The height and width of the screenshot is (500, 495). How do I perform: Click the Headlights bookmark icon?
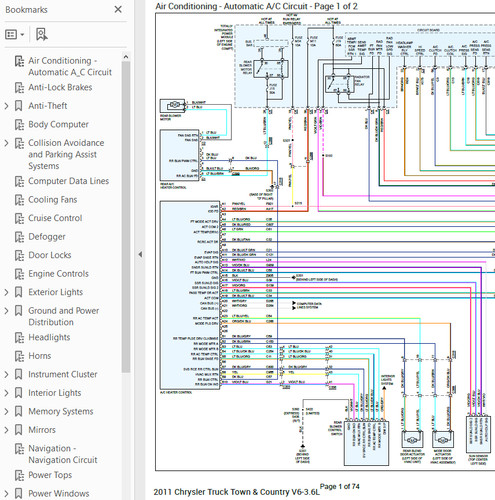pyautogui.click(x=19, y=338)
